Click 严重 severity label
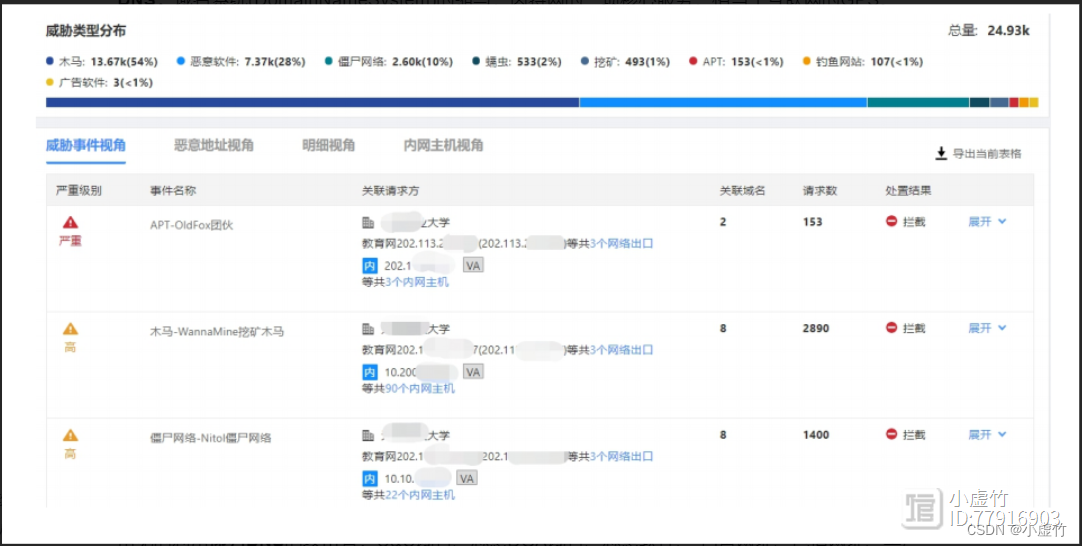 (x=70, y=241)
